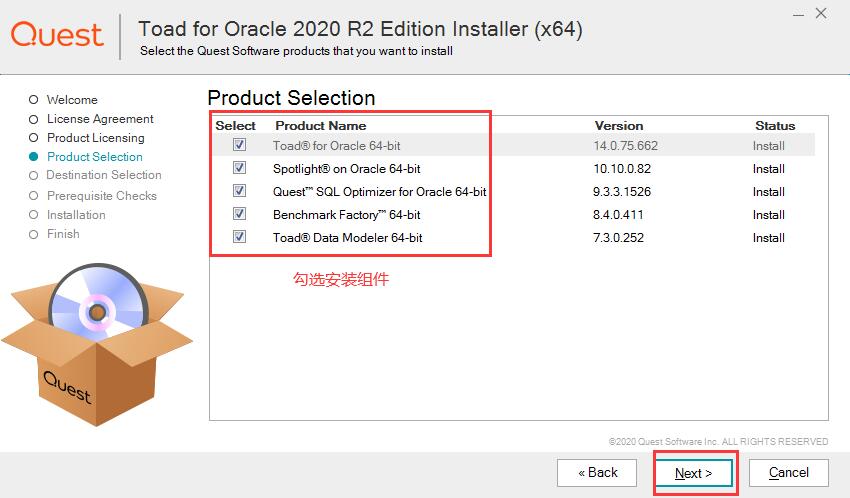The width and height of the screenshot is (850, 498).
Task: Uncheck Spotlight on Oracle 64-bit
Action: (x=239, y=168)
